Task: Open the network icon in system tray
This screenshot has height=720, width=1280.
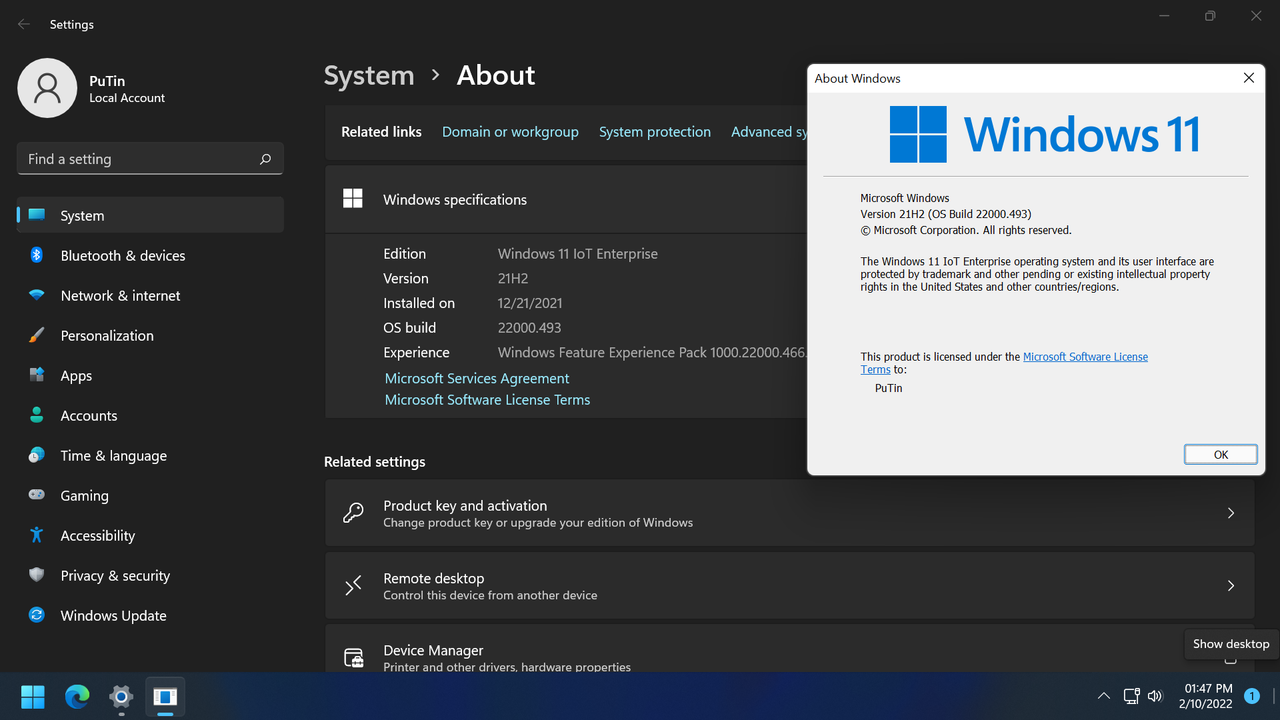Action: coord(1131,696)
